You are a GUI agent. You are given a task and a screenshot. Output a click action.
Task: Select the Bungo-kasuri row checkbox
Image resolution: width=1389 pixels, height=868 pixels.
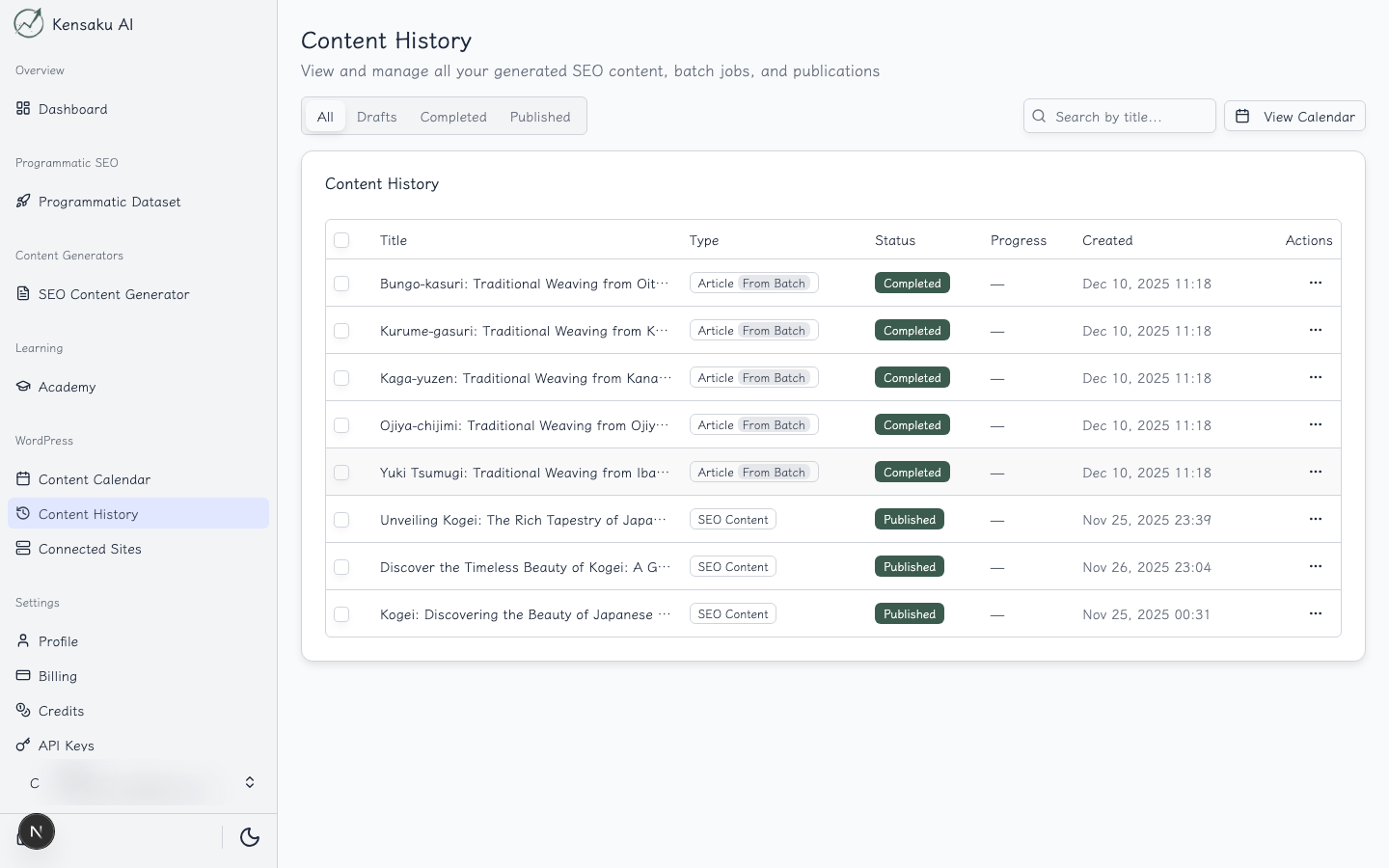(x=341, y=284)
